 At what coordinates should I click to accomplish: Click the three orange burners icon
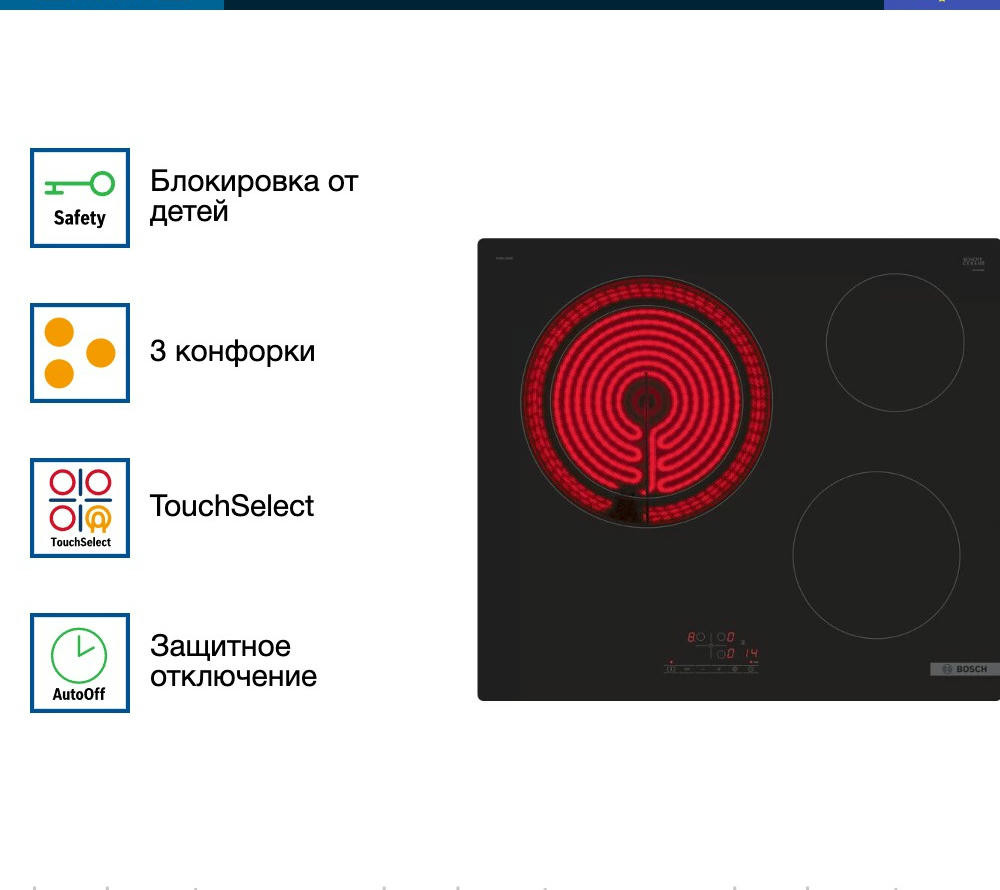click(80, 353)
